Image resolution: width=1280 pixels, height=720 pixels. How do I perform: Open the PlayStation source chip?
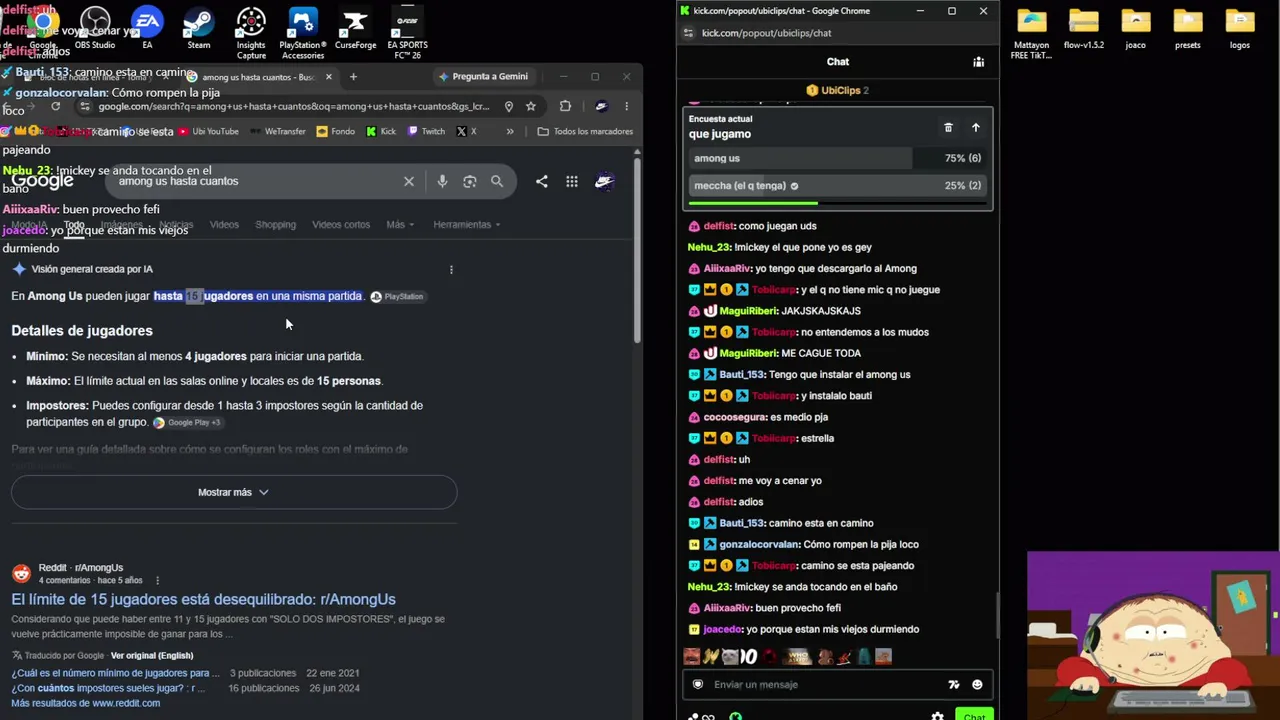[397, 296]
